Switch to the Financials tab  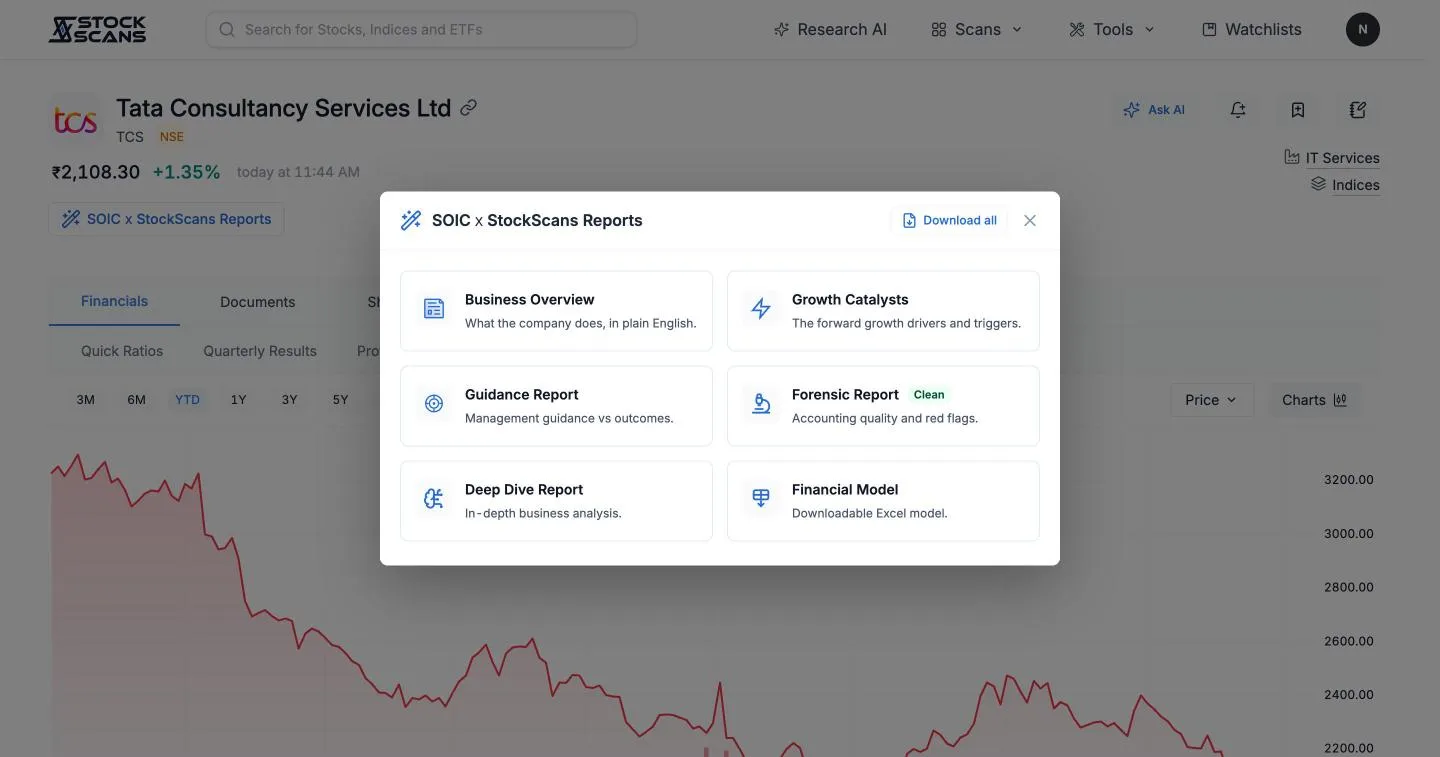pos(114,301)
